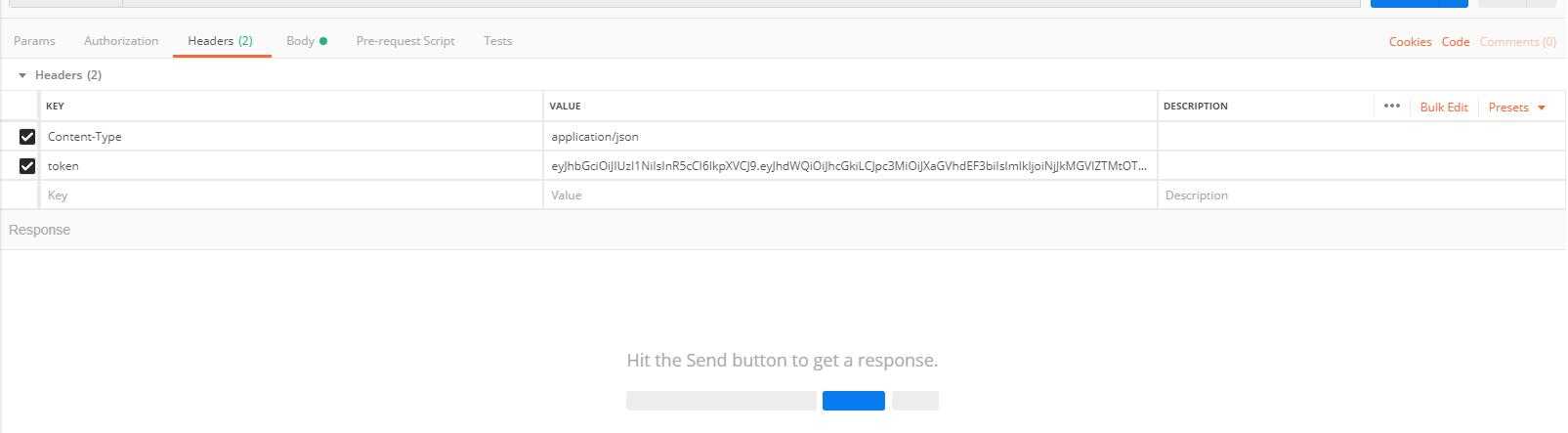
Task: Click the token value cell with JWT
Action: [849, 166]
